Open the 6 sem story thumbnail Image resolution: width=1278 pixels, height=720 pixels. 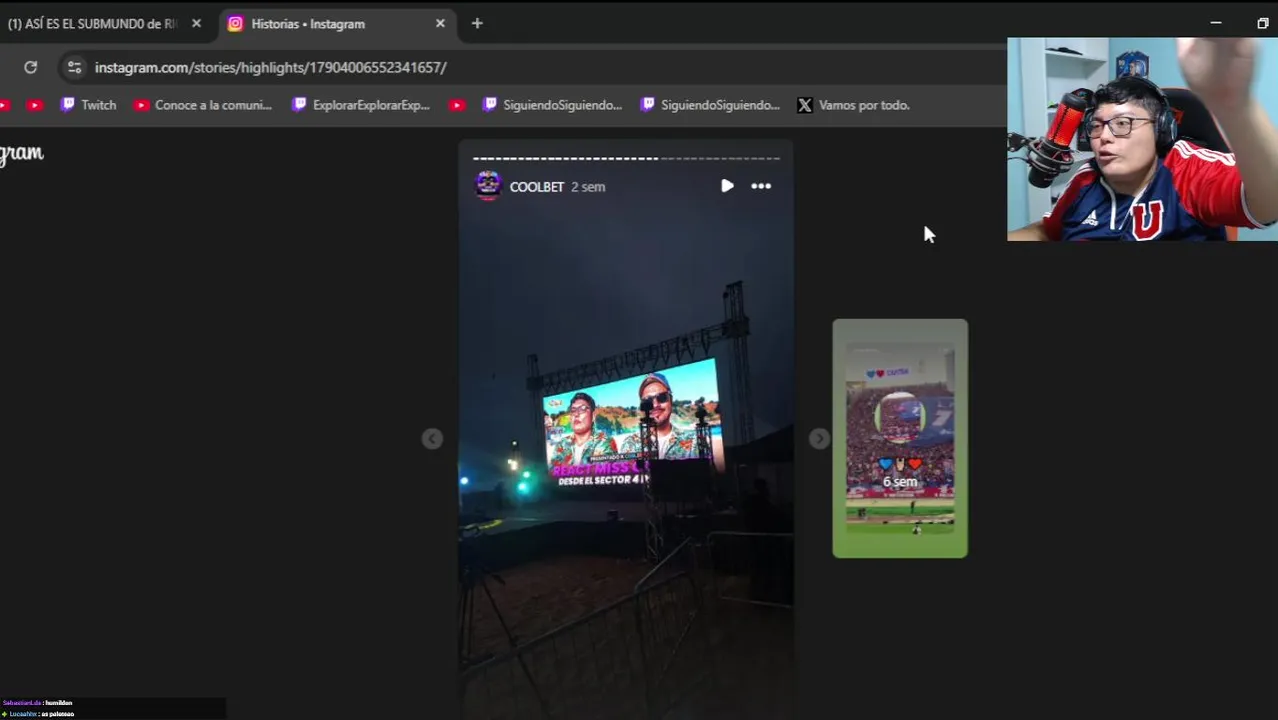click(x=900, y=438)
